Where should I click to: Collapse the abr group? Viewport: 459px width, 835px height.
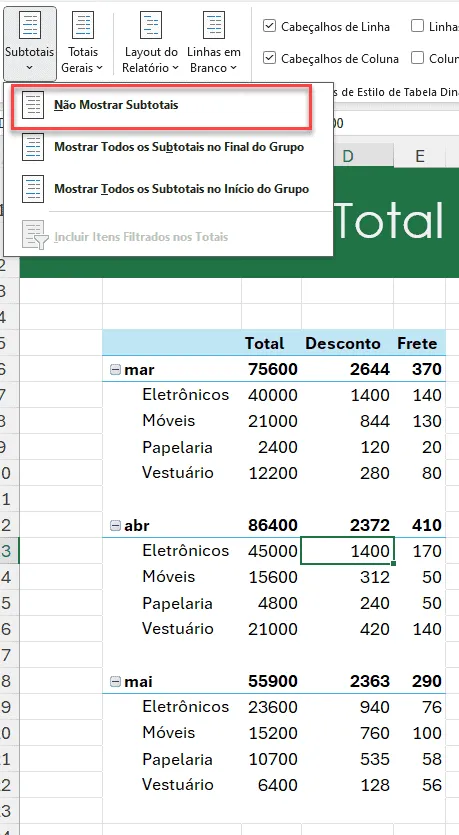tap(115, 526)
